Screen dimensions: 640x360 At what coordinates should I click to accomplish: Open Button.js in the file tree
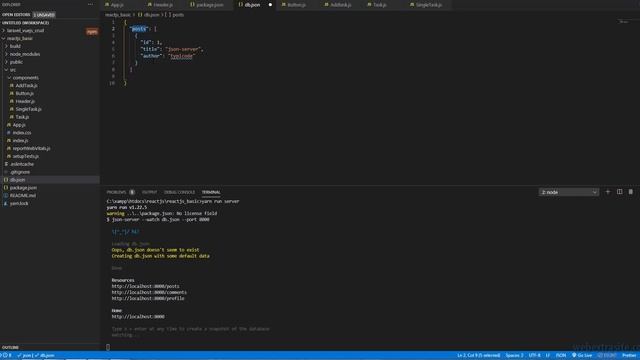coord(24,93)
